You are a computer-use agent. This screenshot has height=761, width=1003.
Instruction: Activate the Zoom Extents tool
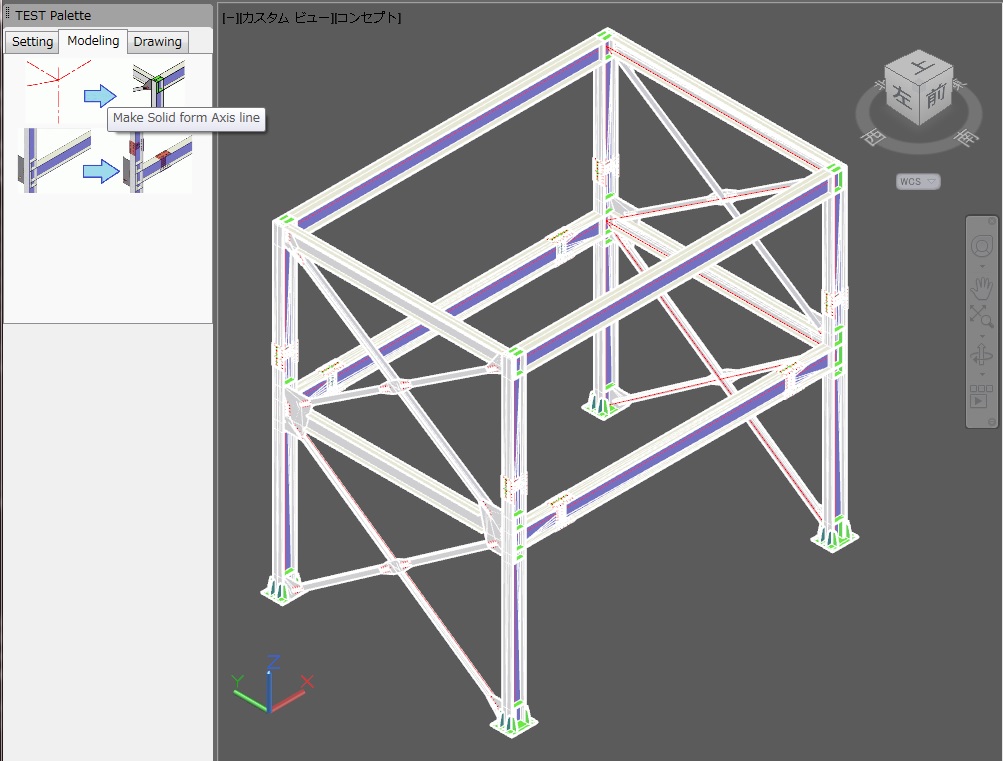(980, 316)
